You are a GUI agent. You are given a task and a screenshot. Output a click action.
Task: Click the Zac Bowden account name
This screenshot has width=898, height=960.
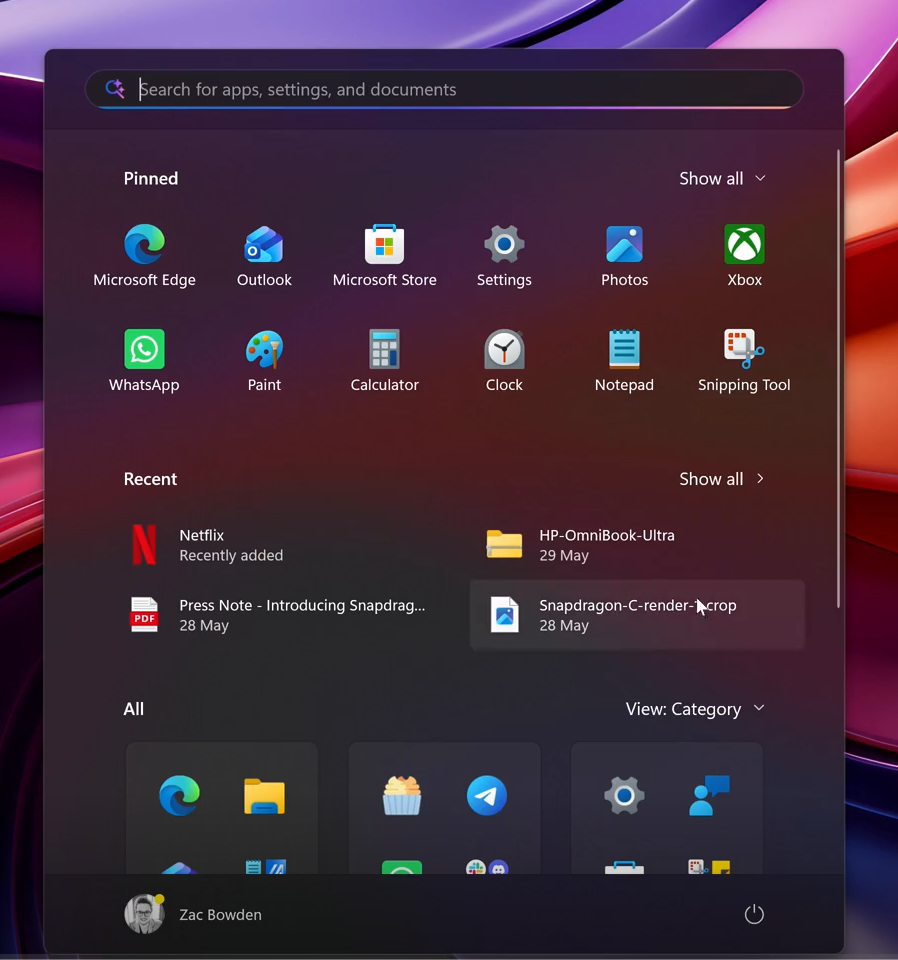pyautogui.click(x=220, y=915)
